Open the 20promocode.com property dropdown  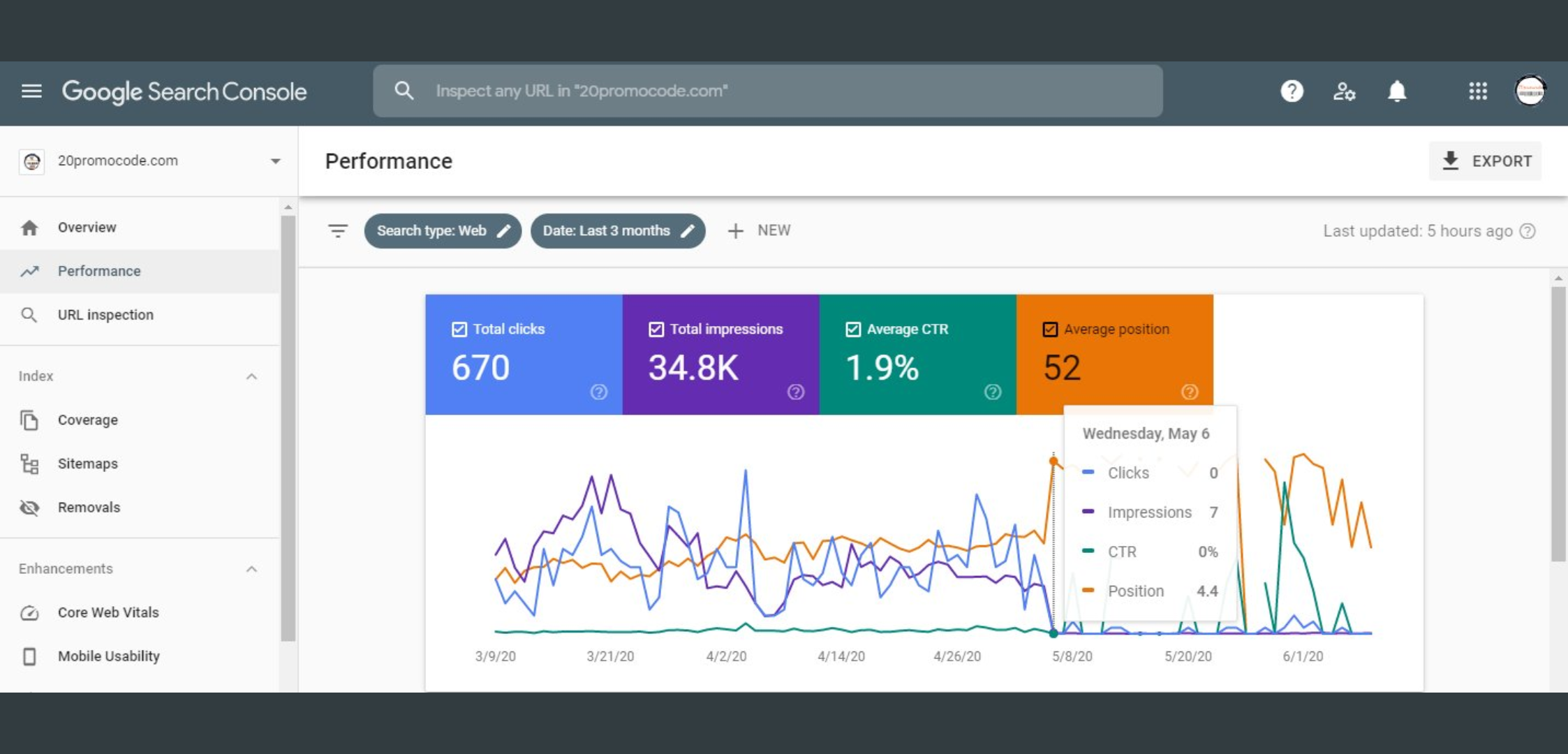275,161
